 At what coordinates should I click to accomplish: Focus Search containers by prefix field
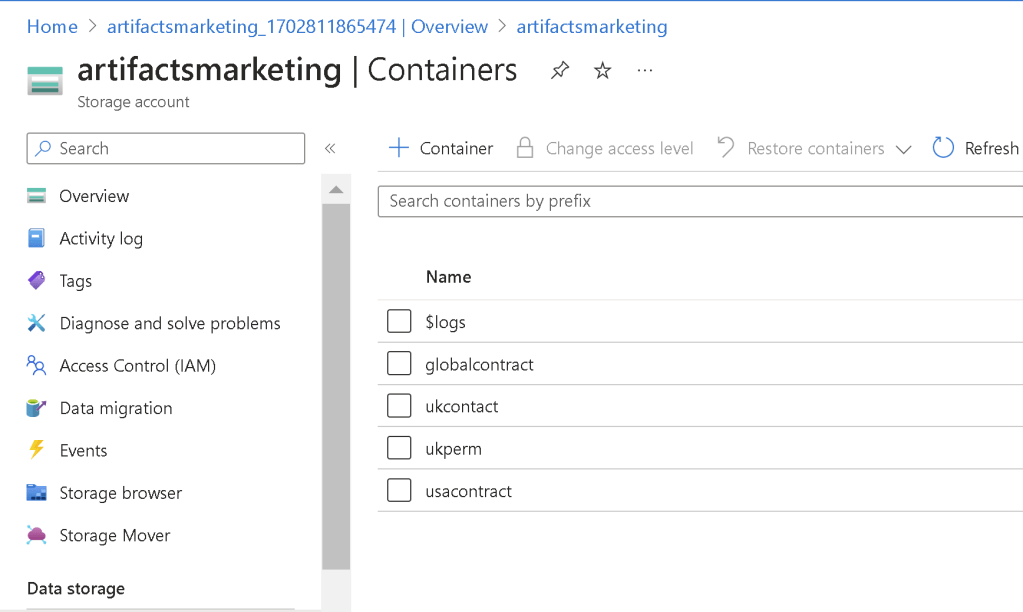700,201
